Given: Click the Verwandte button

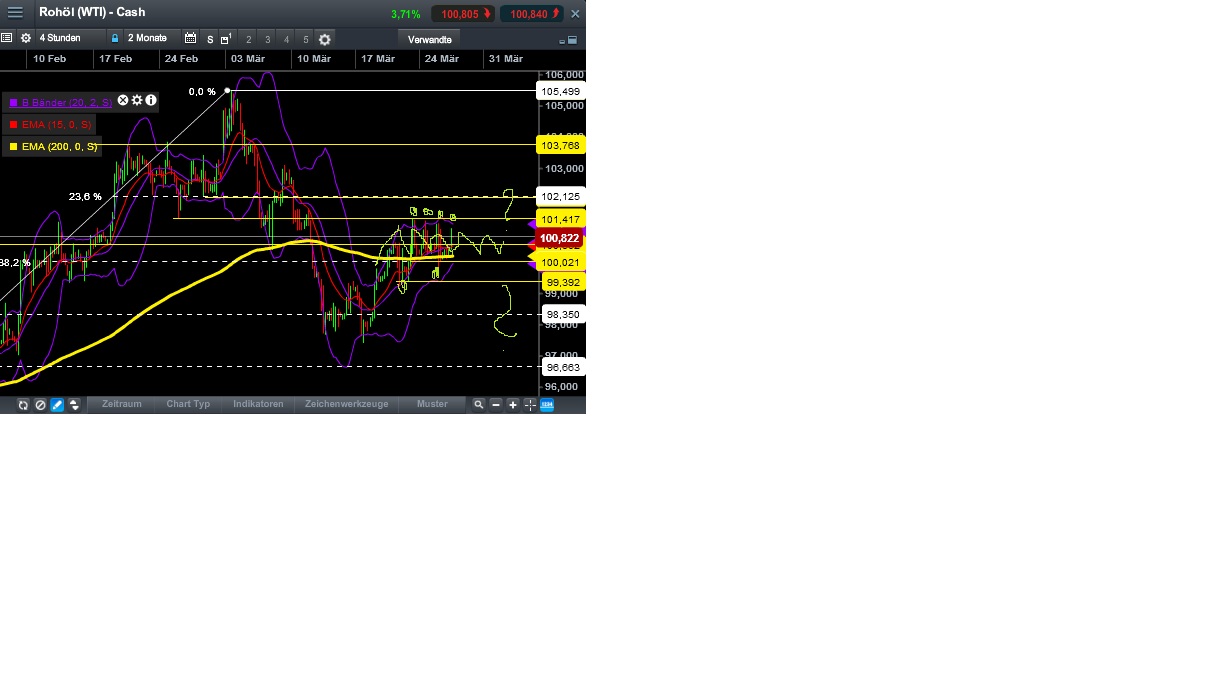Looking at the screenshot, I should pyautogui.click(x=430, y=39).
